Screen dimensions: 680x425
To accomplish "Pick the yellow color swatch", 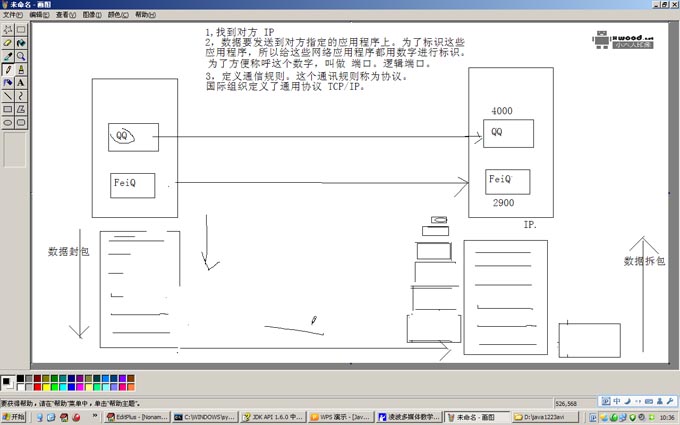I will 46,387.
